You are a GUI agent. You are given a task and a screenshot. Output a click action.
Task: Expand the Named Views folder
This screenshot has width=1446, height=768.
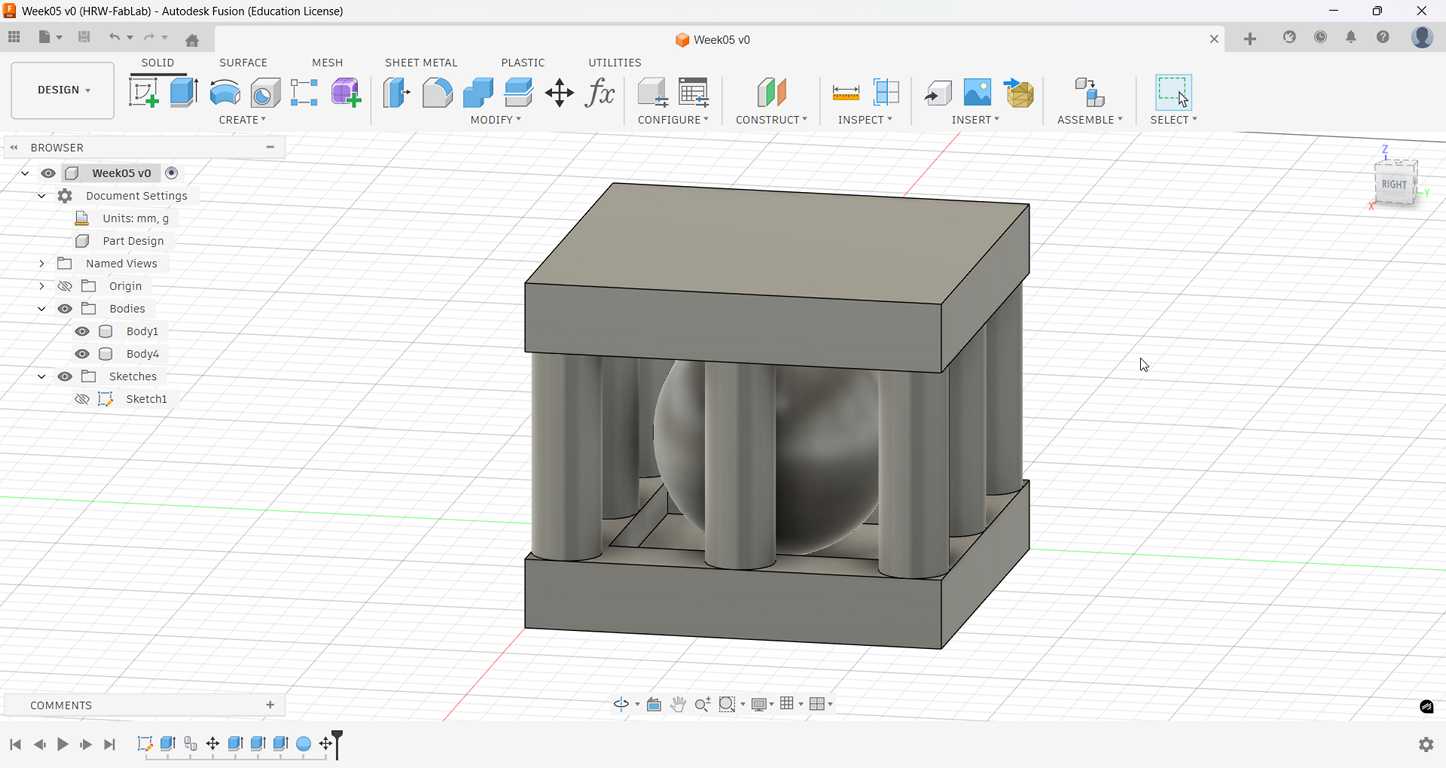tap(42, 264)
